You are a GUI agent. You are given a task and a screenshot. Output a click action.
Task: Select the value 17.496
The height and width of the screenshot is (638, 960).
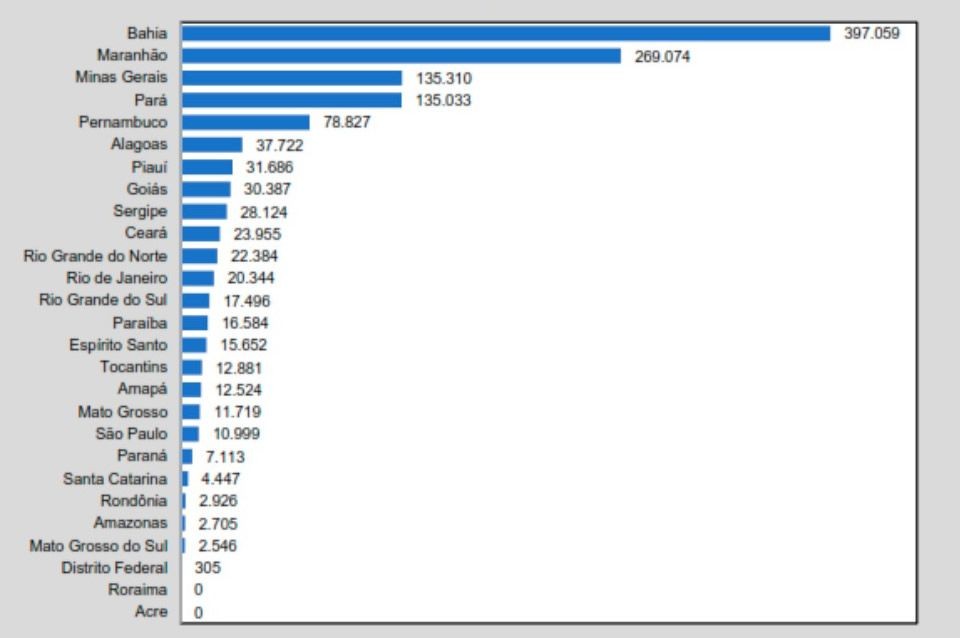click(x=247, y=301)
